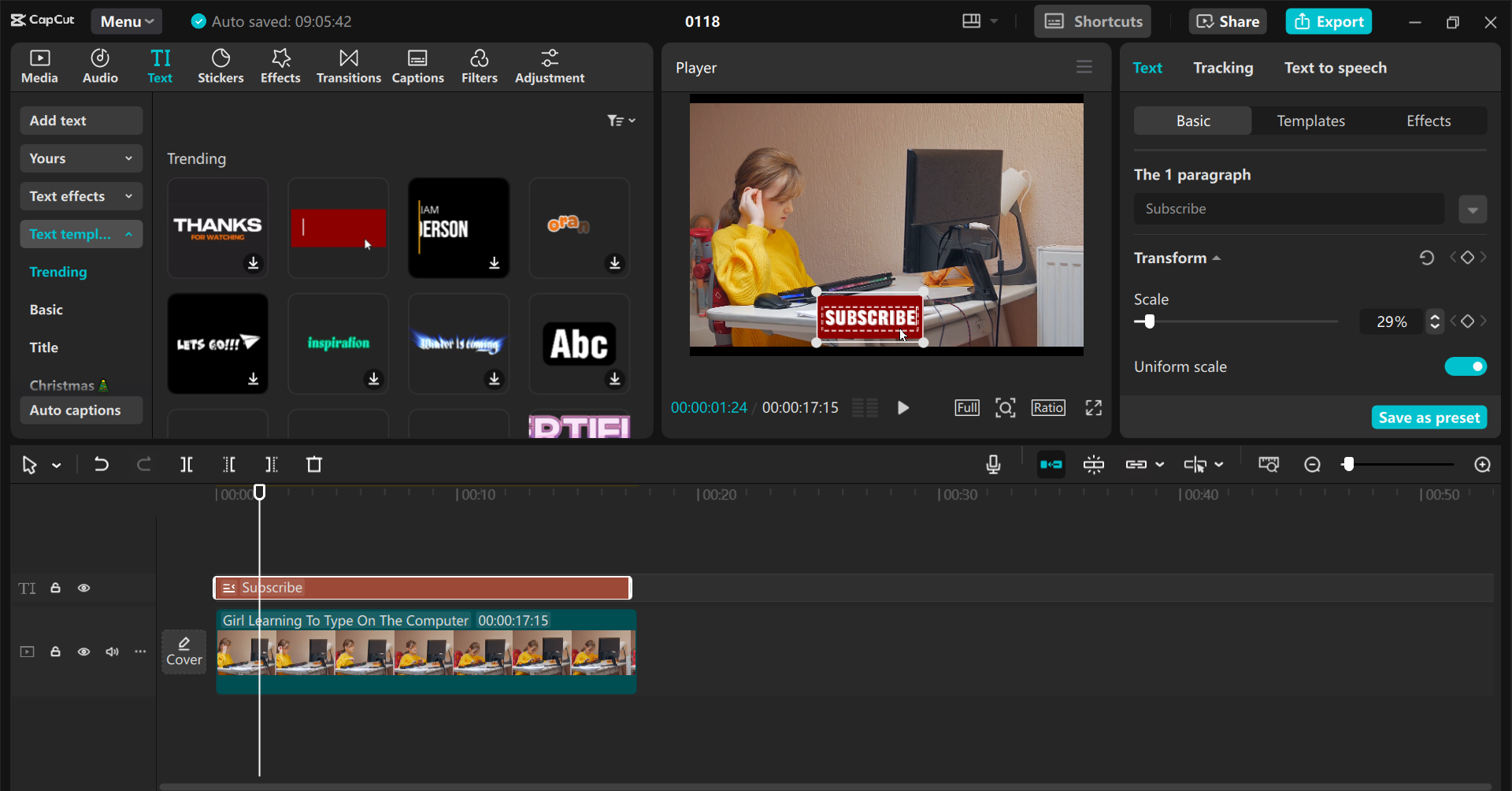Image resolution: width=1512 pixels, height=791 pixels.
Task: Add a Scale keyframe diamond
Action: click(x=1467, y=321)
